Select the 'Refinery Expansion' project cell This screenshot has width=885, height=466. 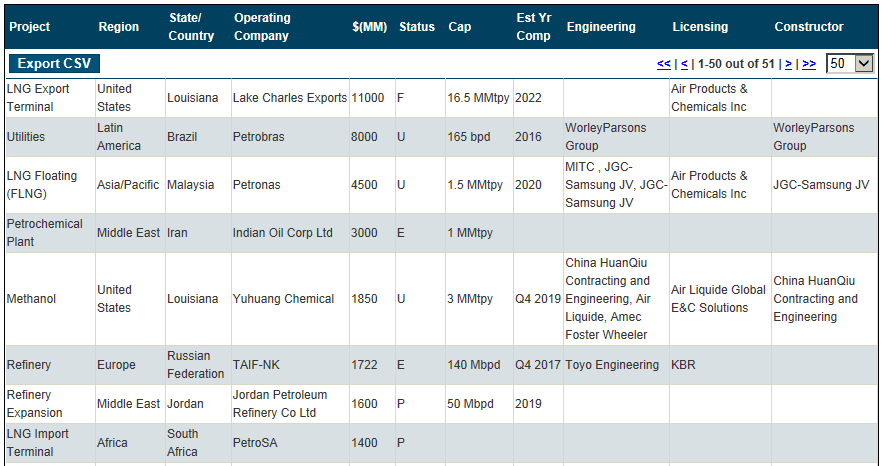pyautogui.click(x=50, y=403)
